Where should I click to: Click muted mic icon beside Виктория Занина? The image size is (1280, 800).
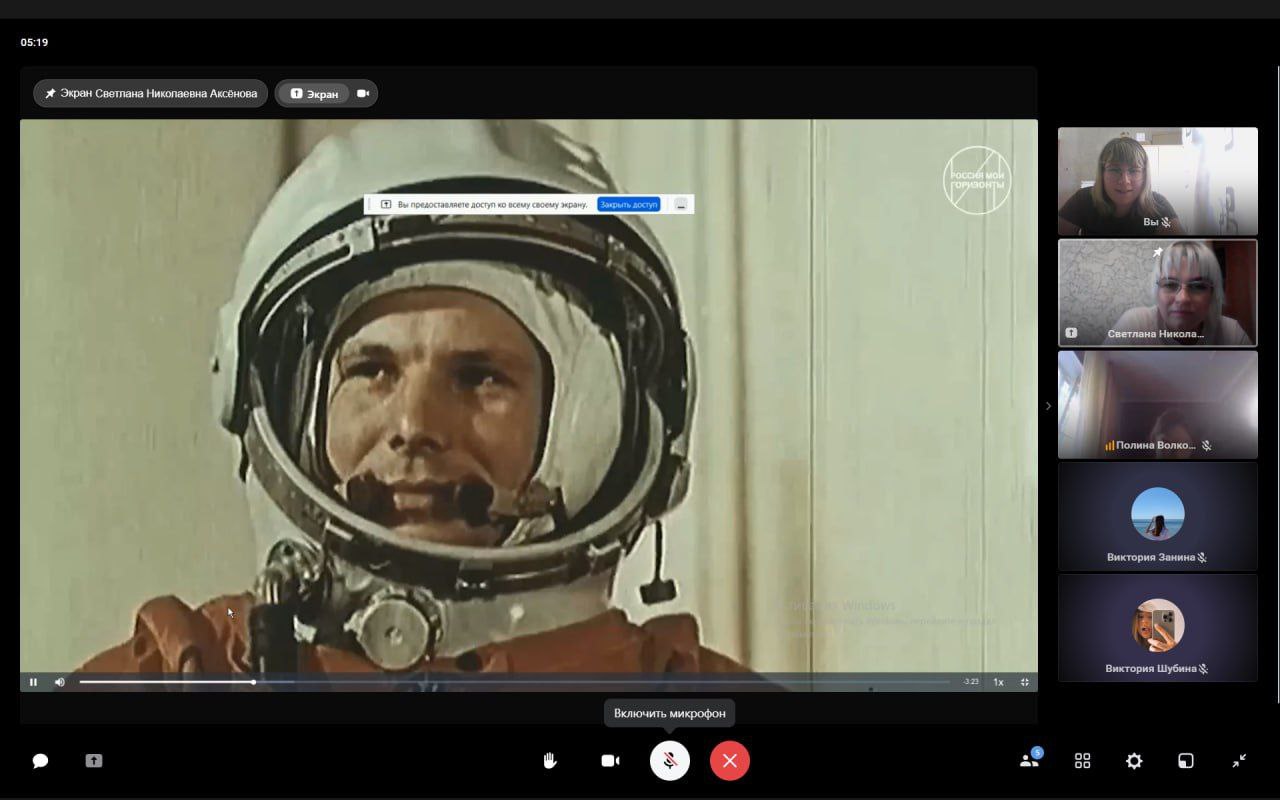click(1202, 557)
